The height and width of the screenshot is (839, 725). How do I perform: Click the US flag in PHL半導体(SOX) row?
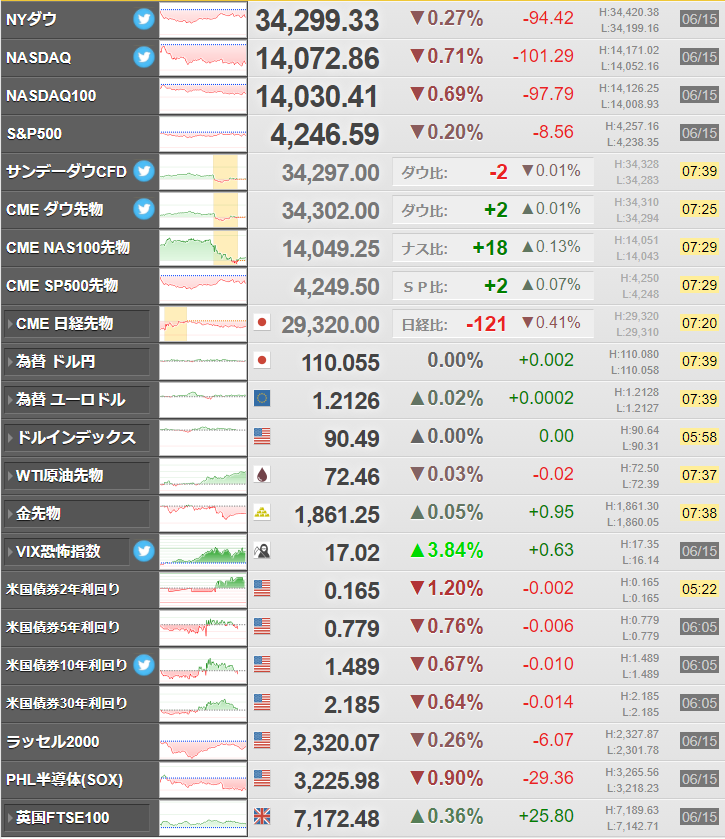[262, 779]
